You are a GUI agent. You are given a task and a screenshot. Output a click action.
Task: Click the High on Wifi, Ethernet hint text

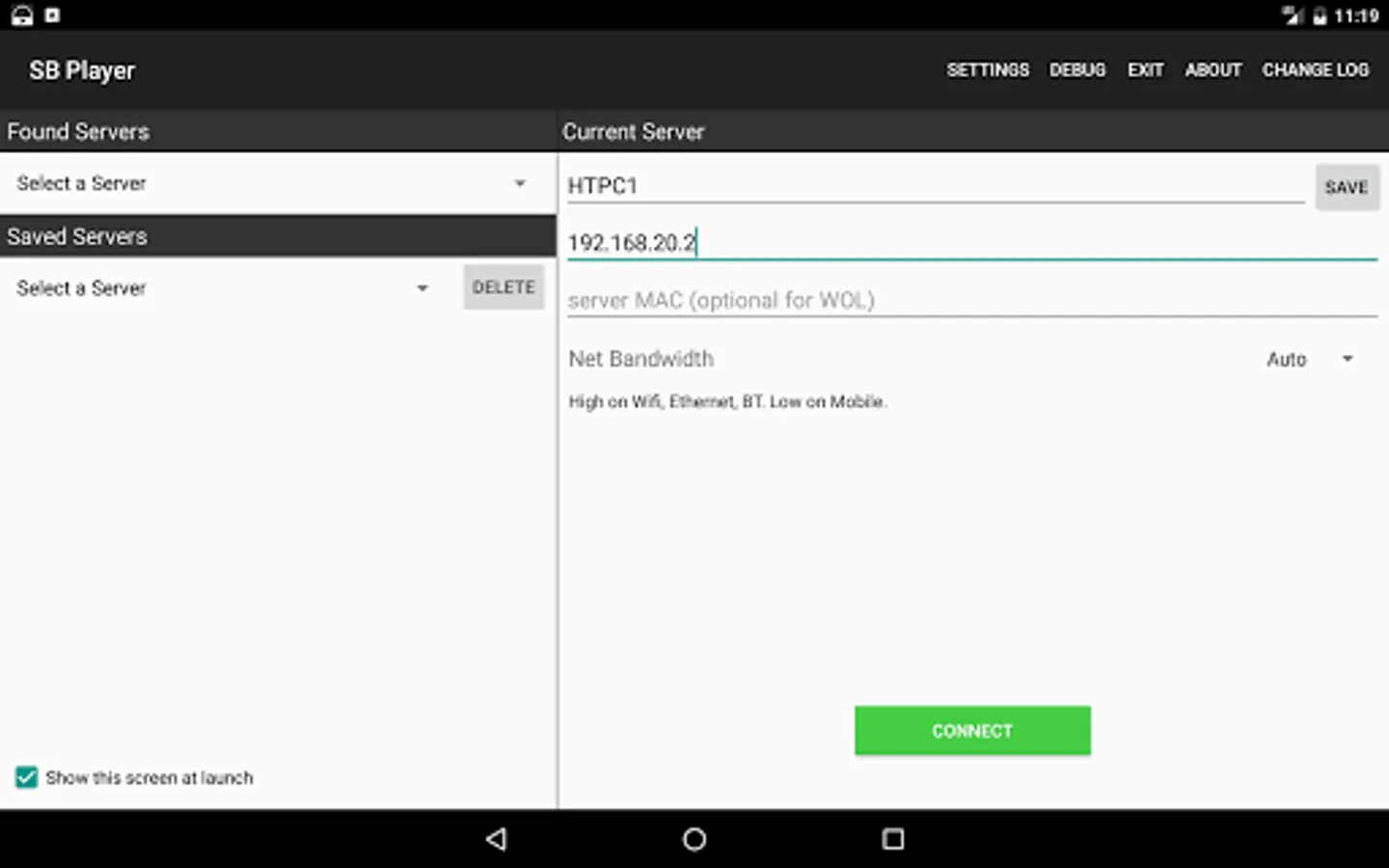click(x=727, y=401)
